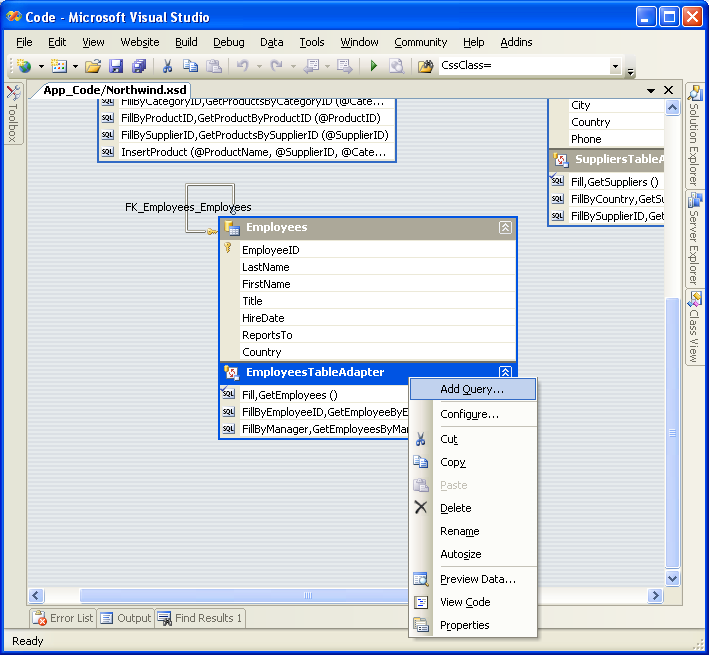
Task: Select Configure in the context menu
Action: 469,414
